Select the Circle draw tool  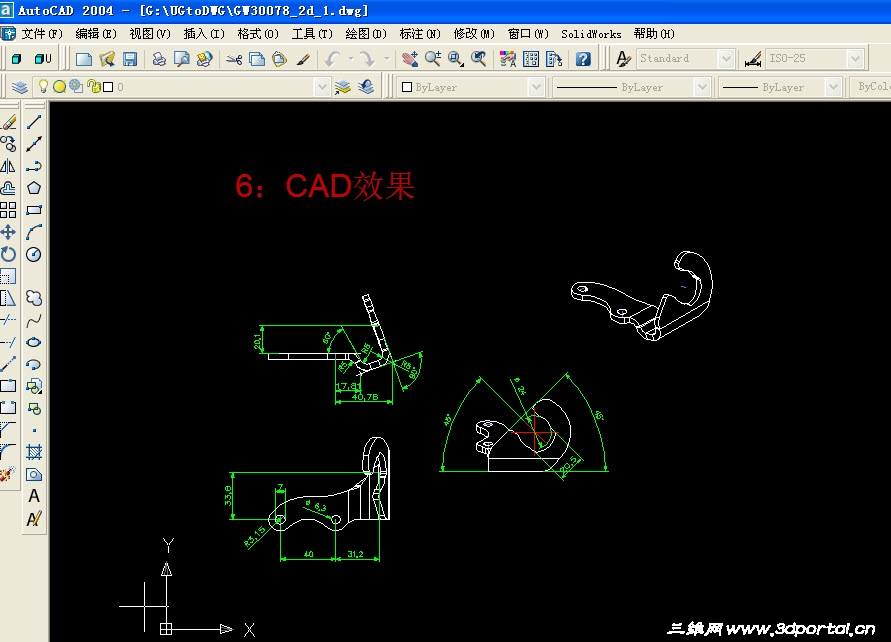click(x=34, y=255)
